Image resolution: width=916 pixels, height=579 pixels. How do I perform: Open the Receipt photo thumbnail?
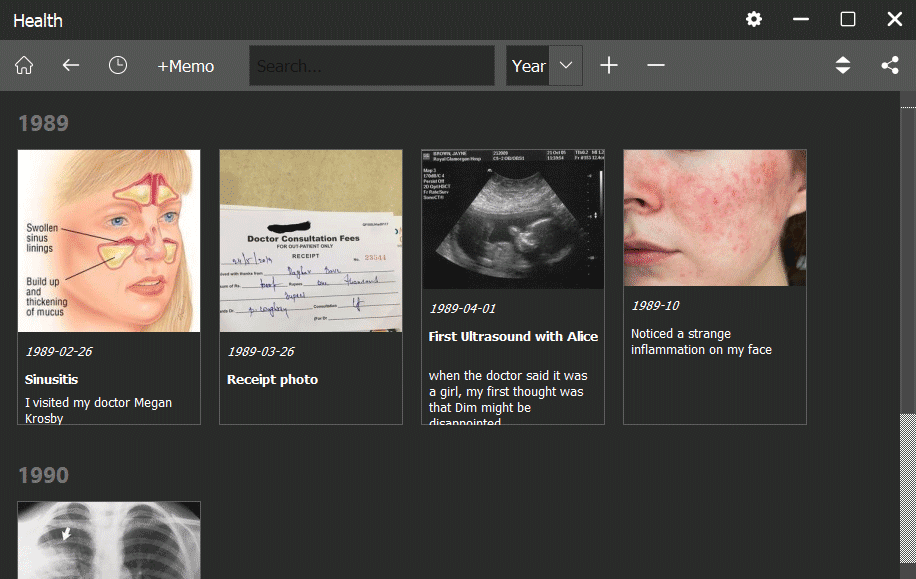click(311, 241)
